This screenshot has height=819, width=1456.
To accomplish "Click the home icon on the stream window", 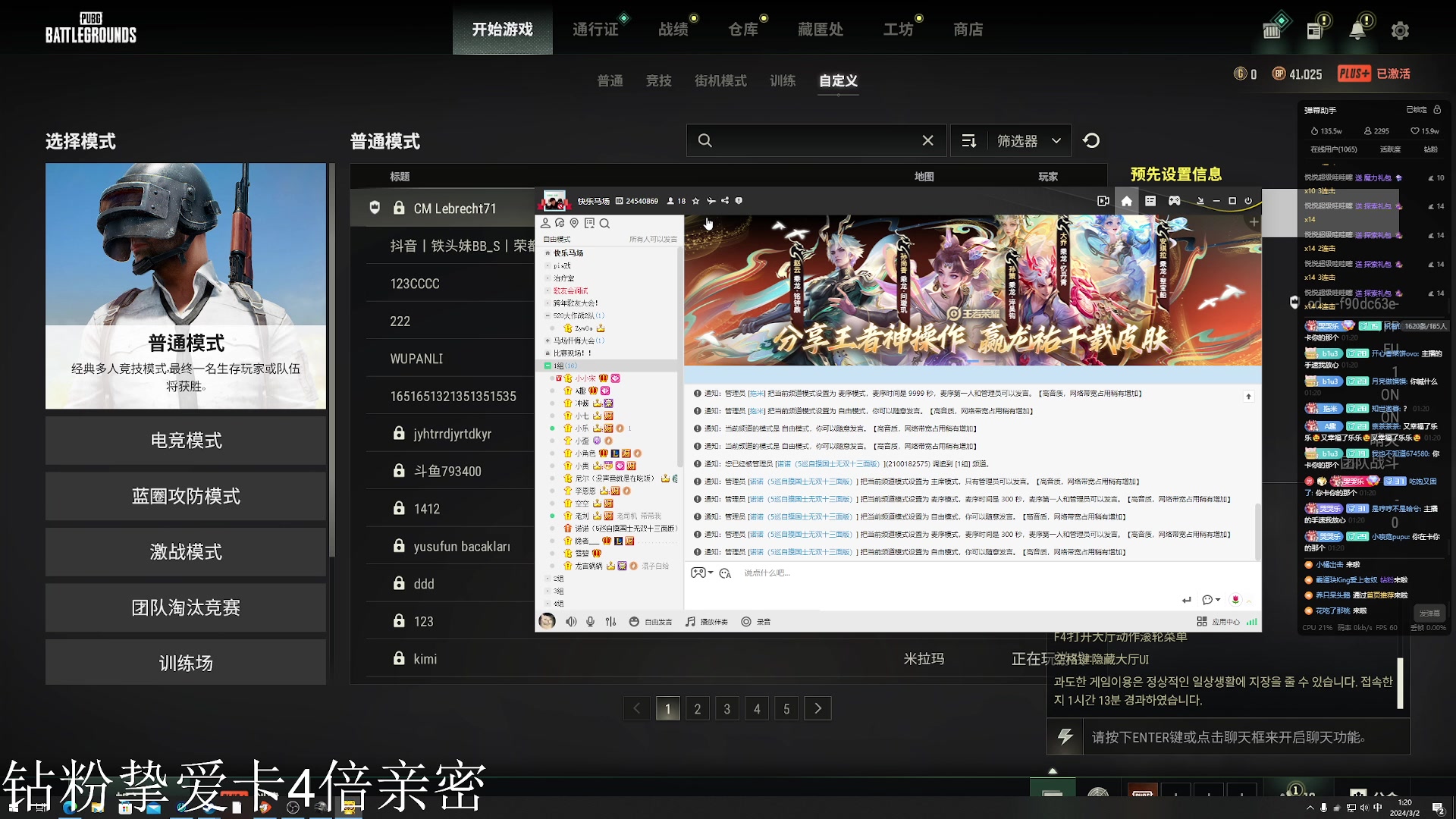I will point(1126,201).
